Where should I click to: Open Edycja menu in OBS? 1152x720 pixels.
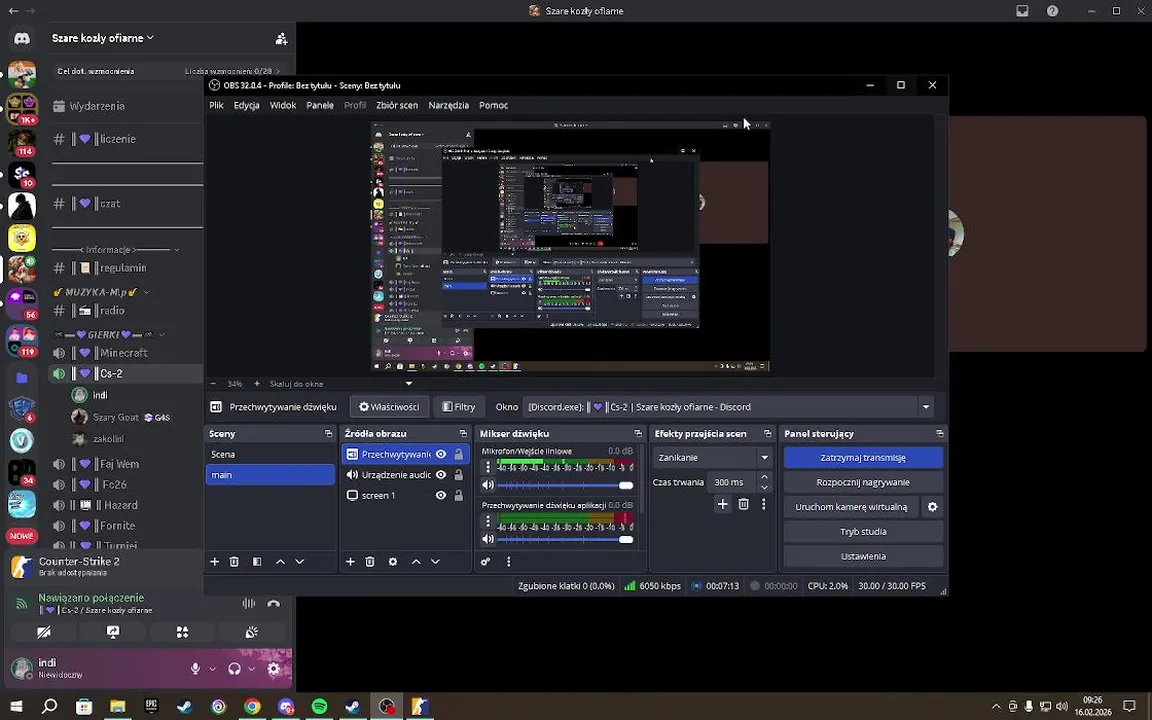coord(246,105)
